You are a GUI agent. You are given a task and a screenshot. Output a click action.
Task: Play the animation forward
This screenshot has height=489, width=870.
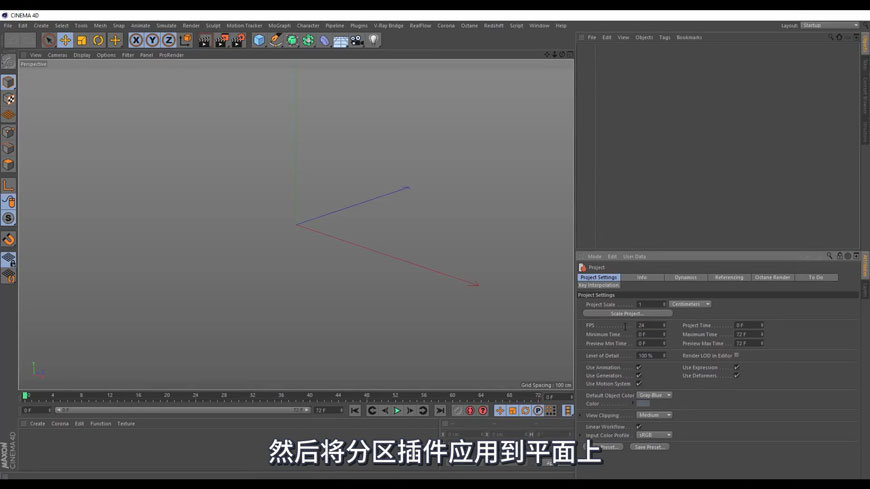397,410
